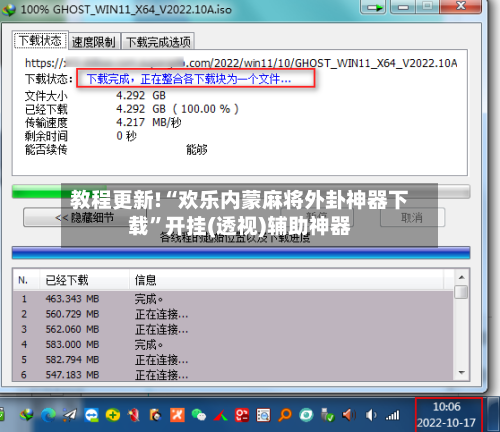
Task: Click the << 隐藏细节 button
Action: (85, 218)
